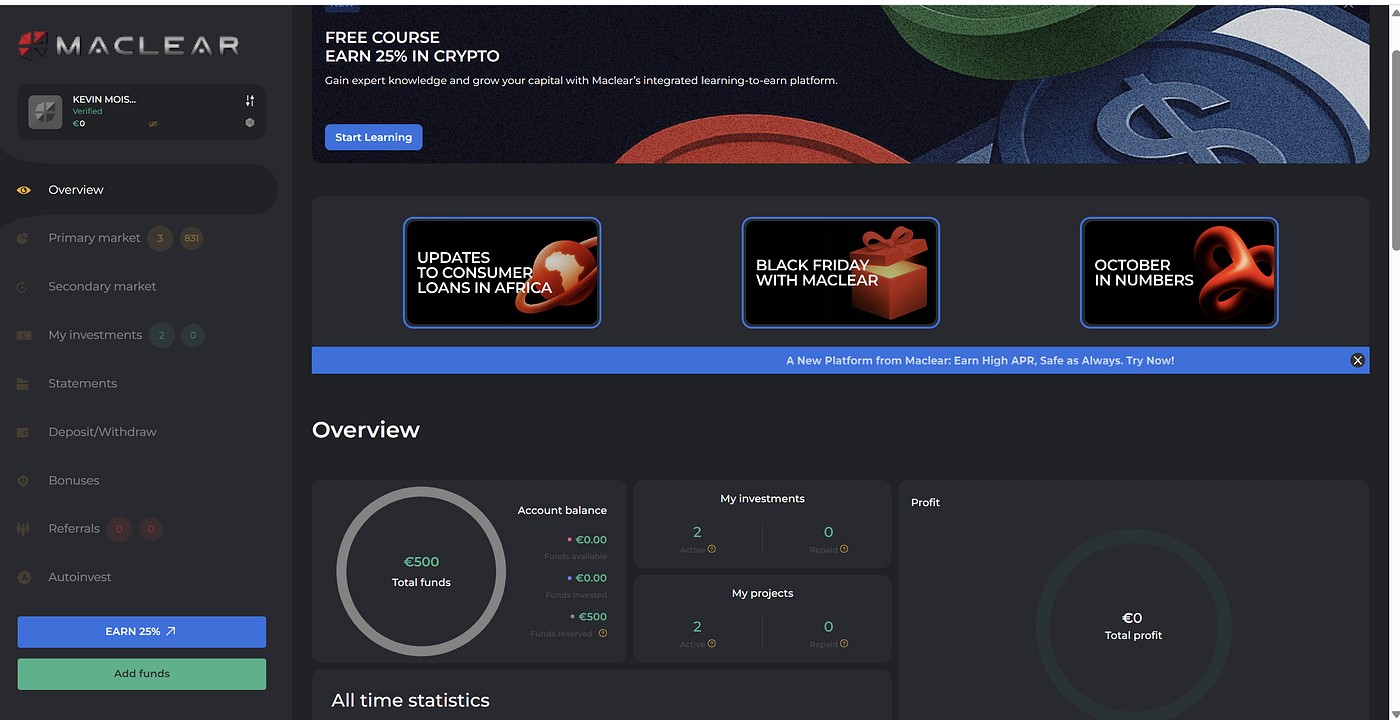Click the Funds available €0.00 amount
The width and height of the screenshot is (1400, 720).
click(591, 540)
